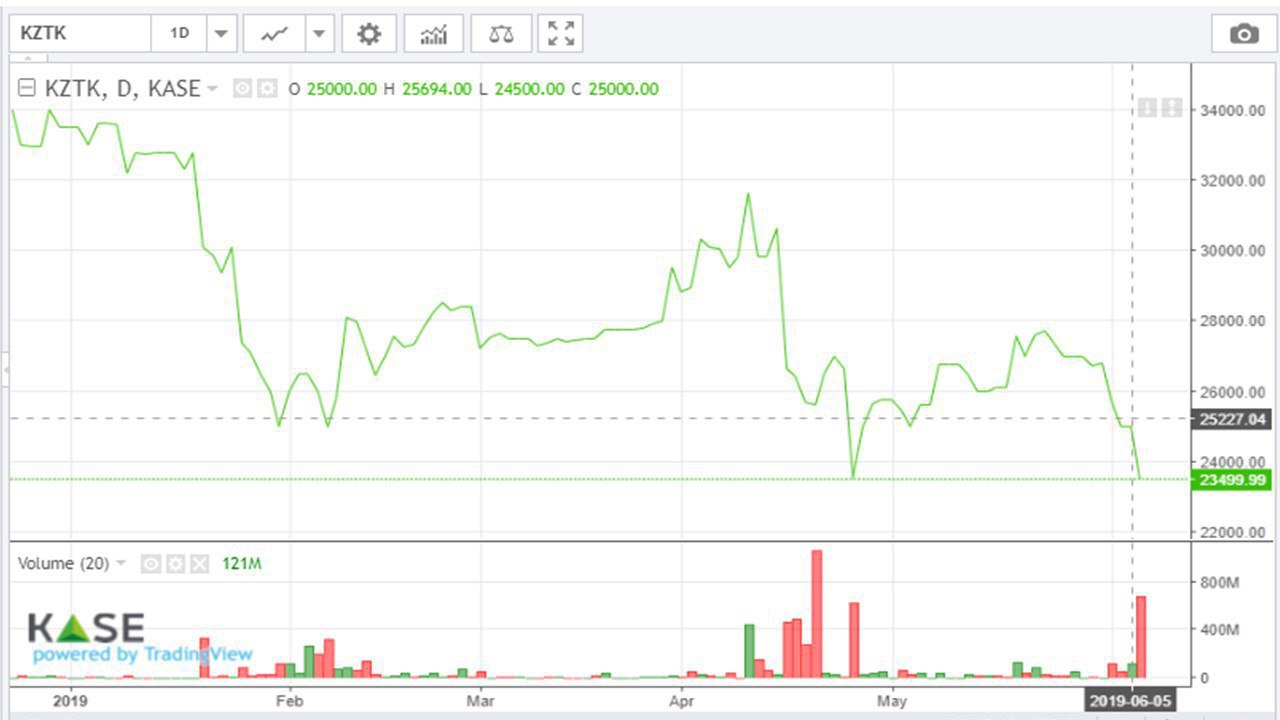1280x720 pixels.
Task: Maximize the pane with the up-down arrows icon
Action: pyautogui.click(x=1172, y=107)
